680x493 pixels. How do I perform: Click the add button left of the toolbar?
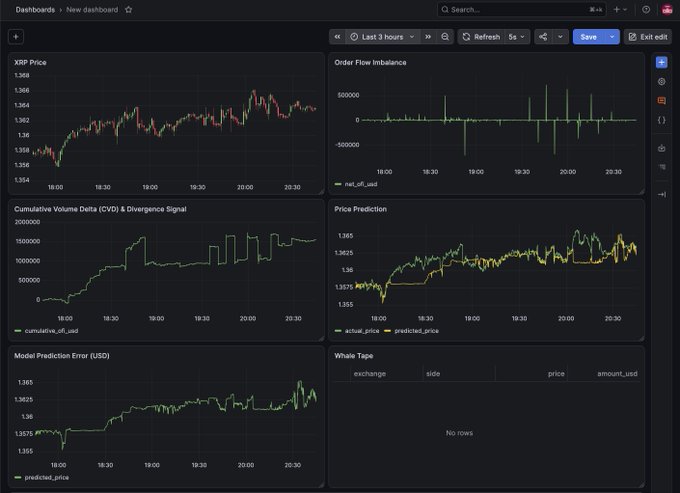click(16, 37)
